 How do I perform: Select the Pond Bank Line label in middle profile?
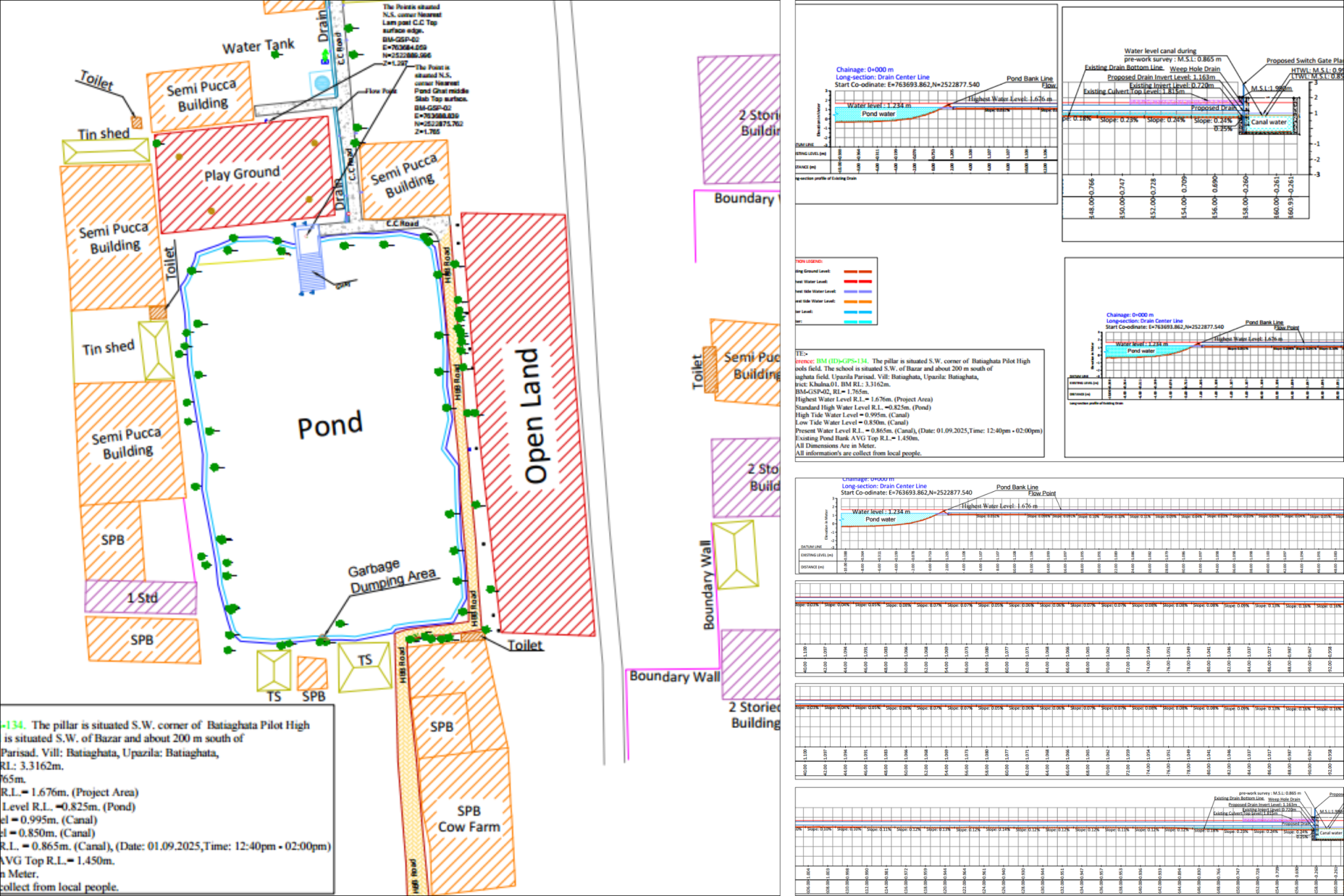pyautogui.click(x=1264, y=322)
